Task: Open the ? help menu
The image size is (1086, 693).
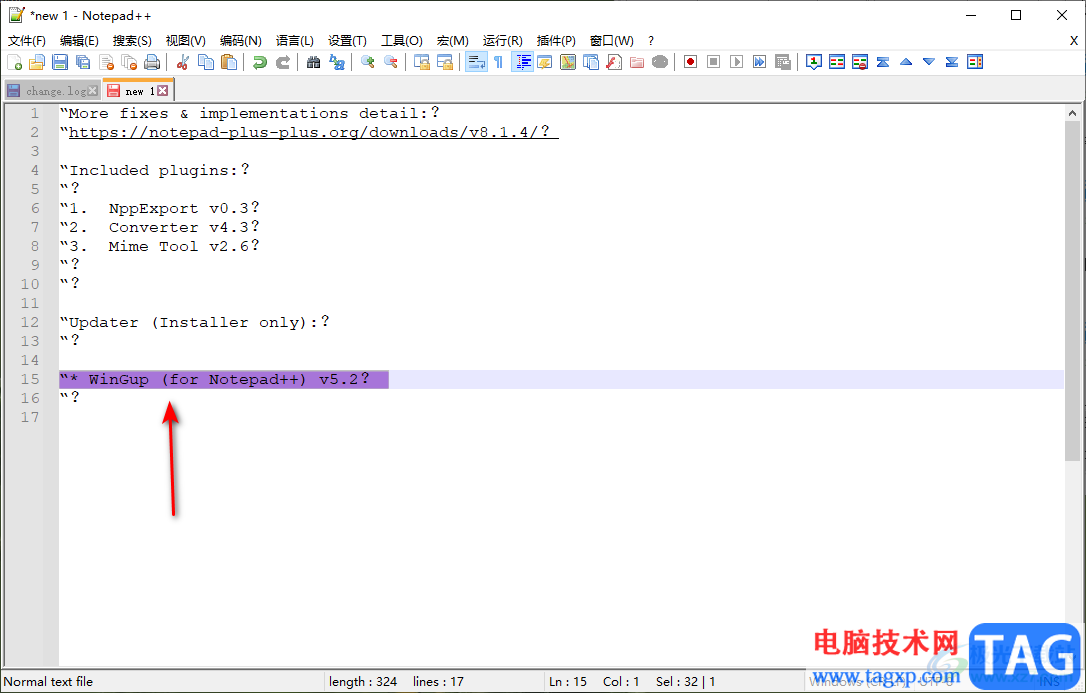Action: pyautogui.click(x=651, y=41)
